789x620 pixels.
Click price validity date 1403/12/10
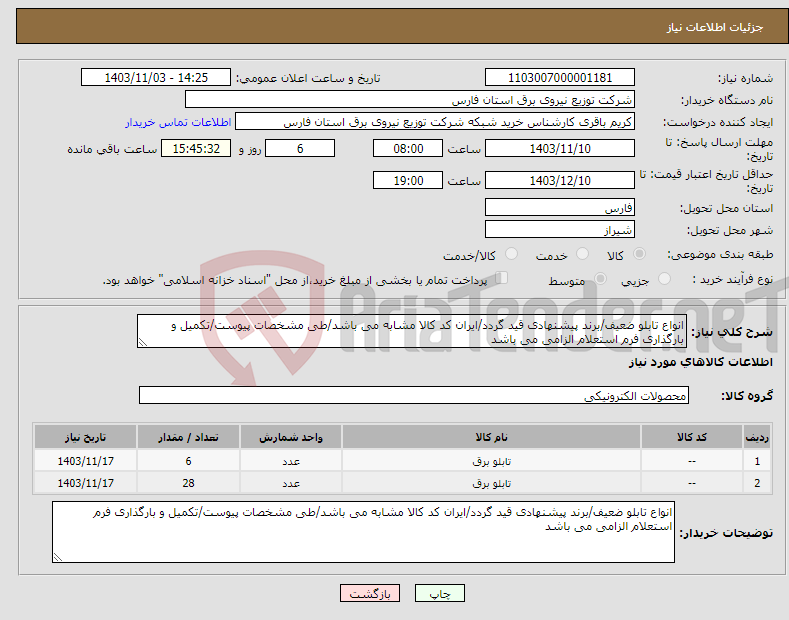point(560,180)
